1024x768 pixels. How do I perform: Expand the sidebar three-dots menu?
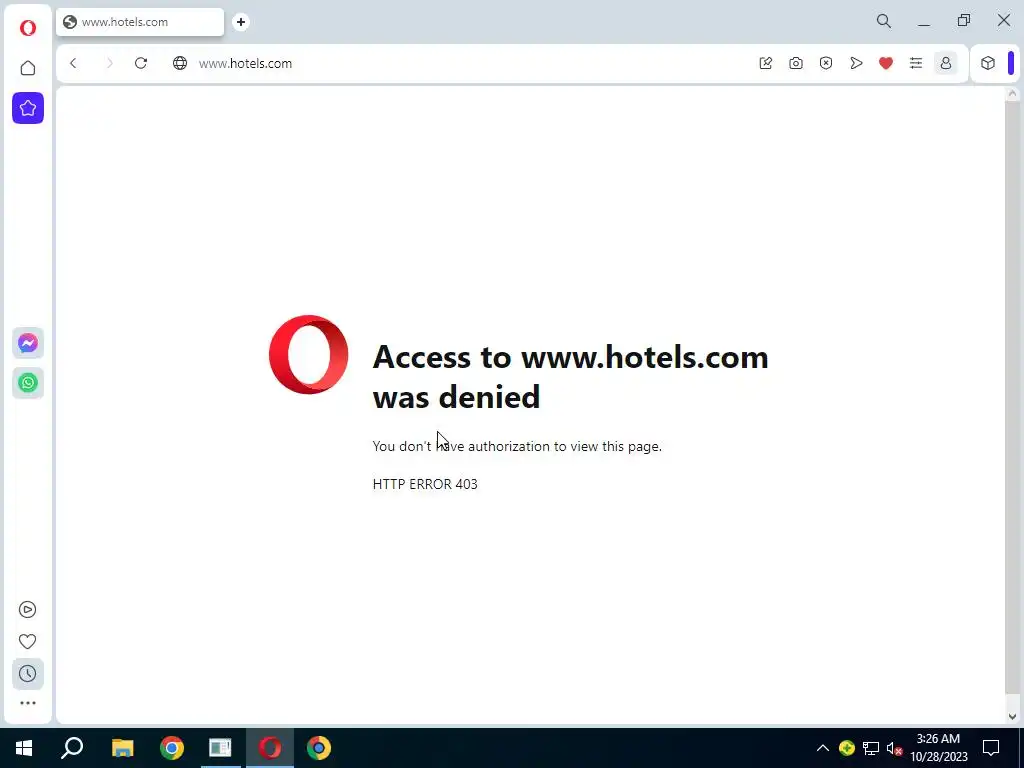click(27, 703)
